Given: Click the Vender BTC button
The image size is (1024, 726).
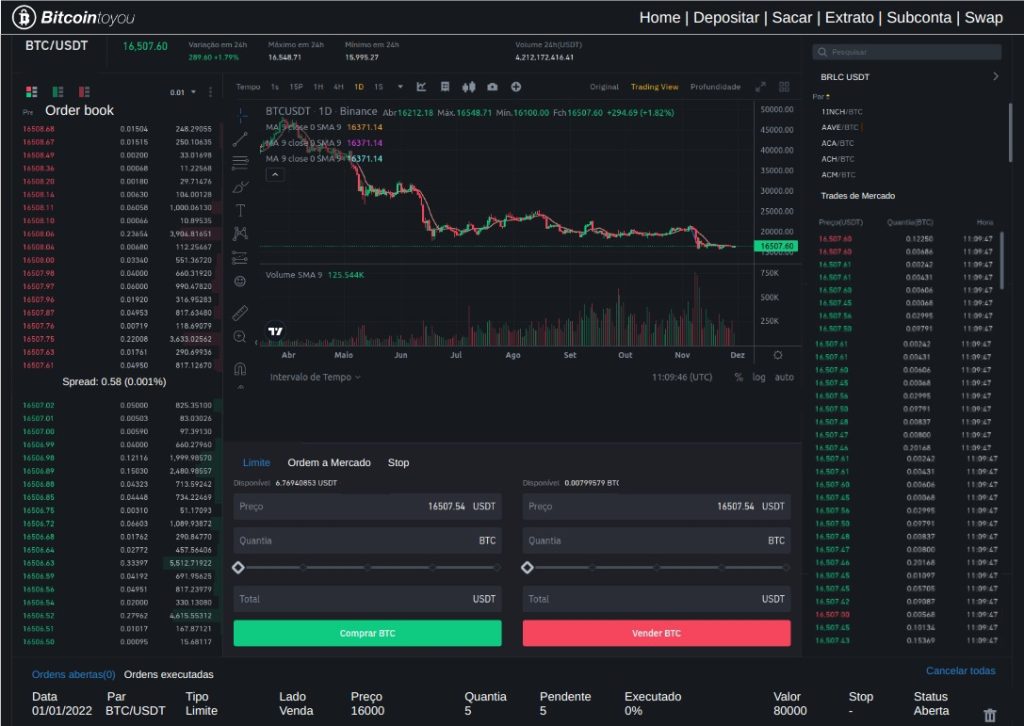Looking at the screenshot, I should [x=656, y=633].
